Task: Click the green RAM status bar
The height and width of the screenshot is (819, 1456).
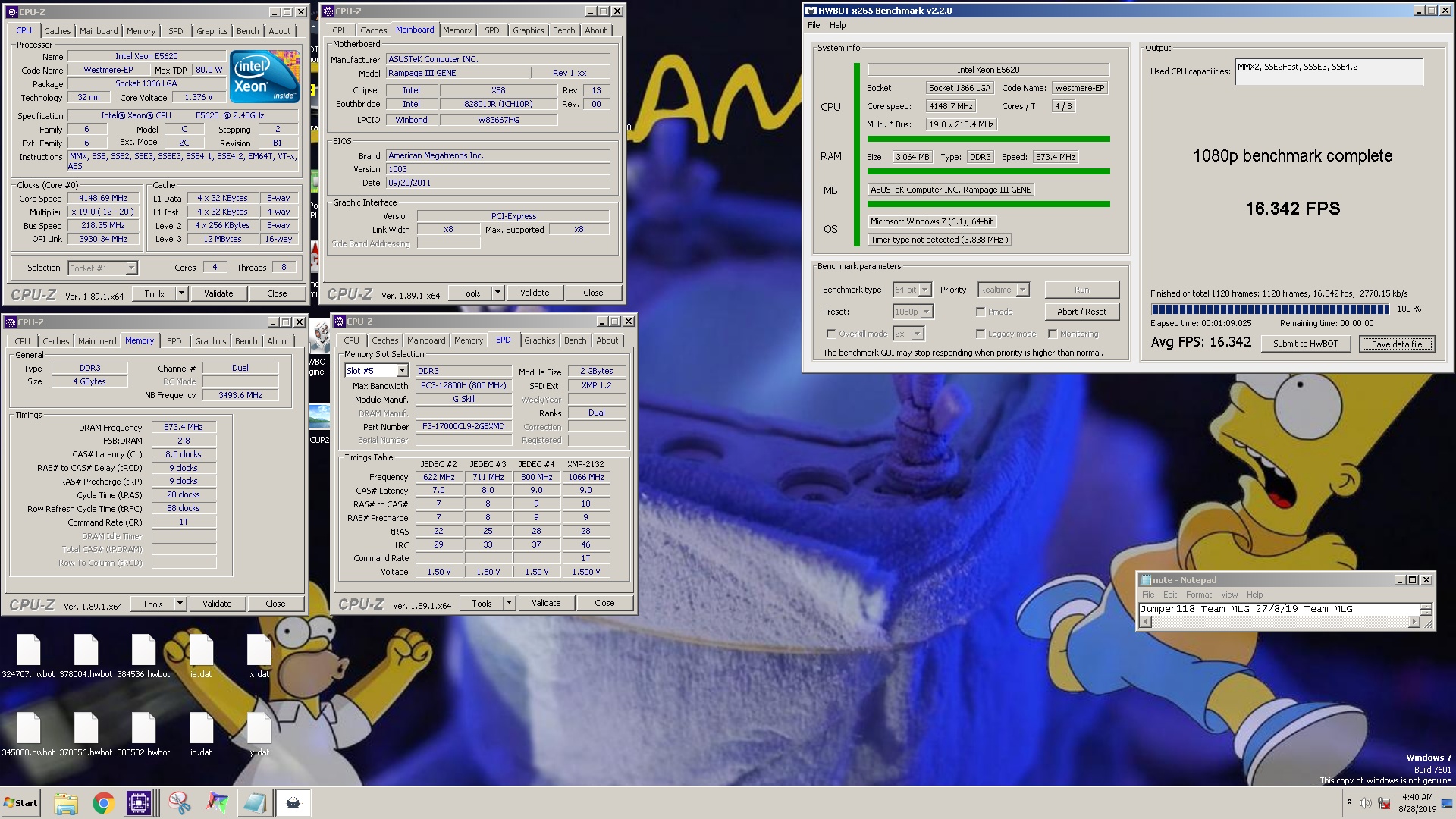Action: tap(988, 171)
